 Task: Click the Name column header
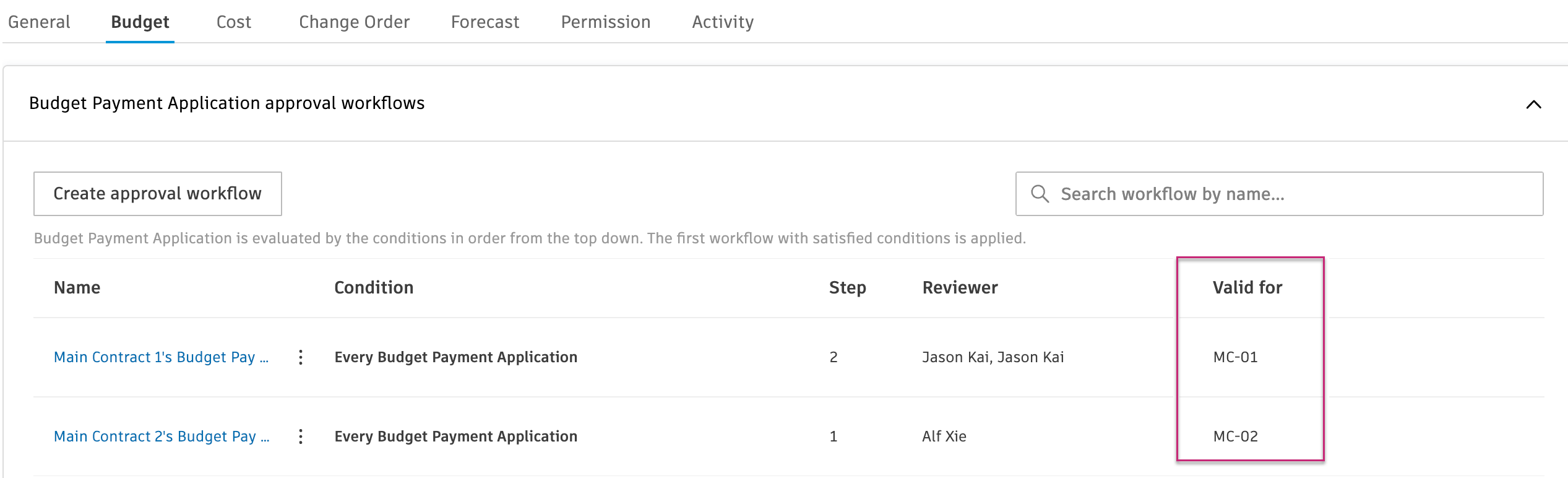click(x=77, y=287)
